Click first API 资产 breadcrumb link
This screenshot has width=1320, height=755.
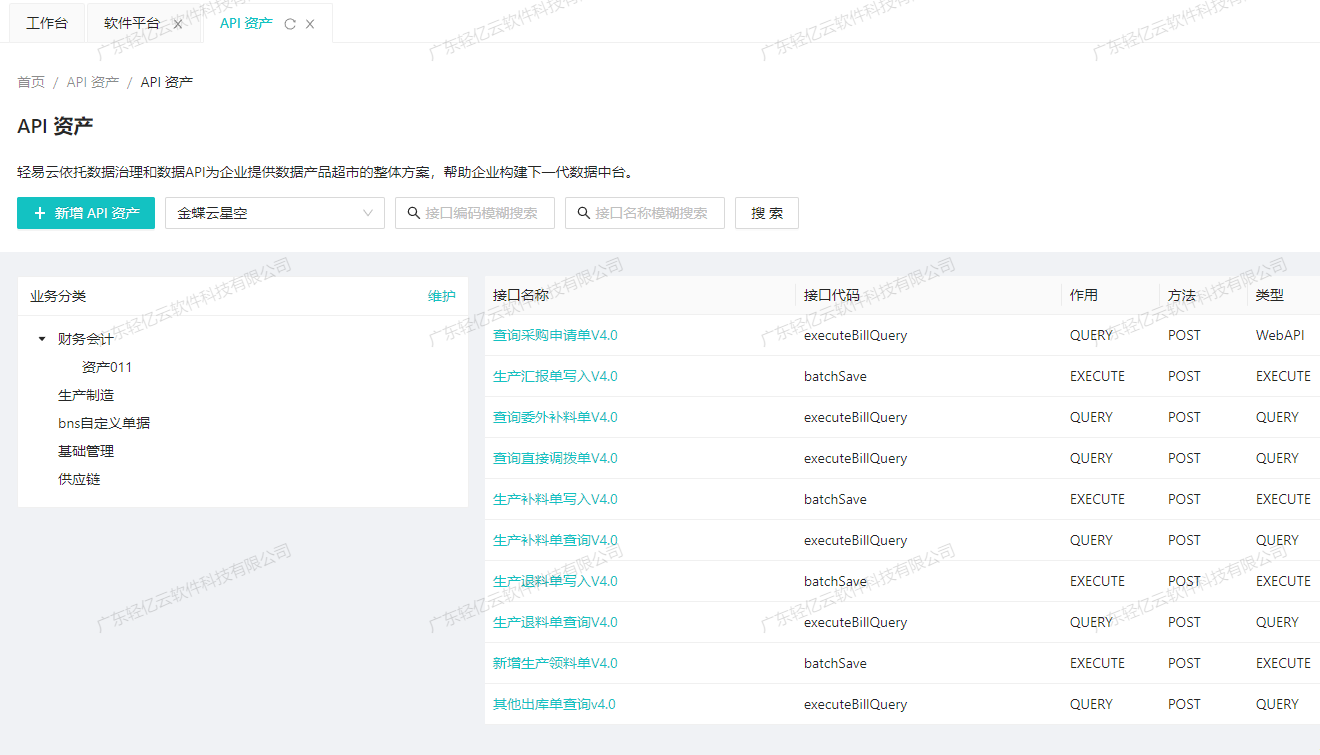coord(93,82)
